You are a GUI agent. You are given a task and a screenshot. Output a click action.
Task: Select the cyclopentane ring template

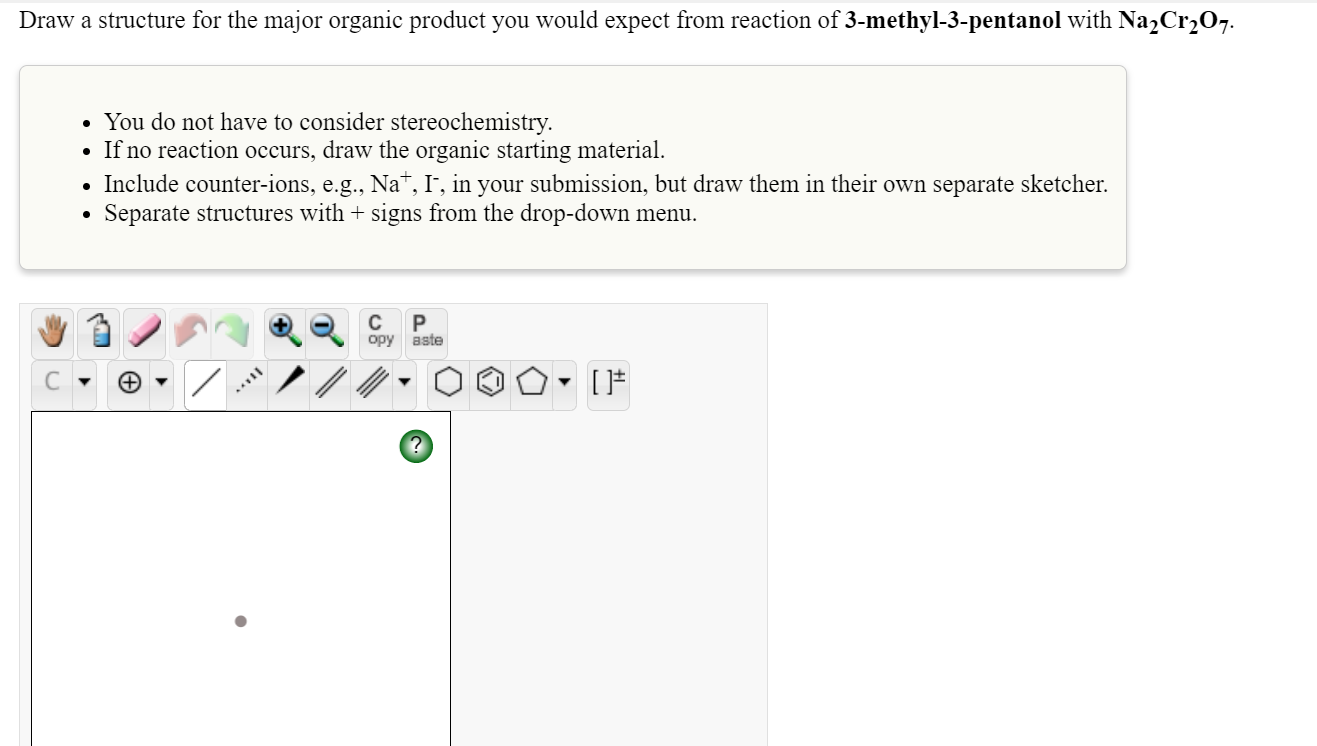pyautogui.click(x=531, y=383)
